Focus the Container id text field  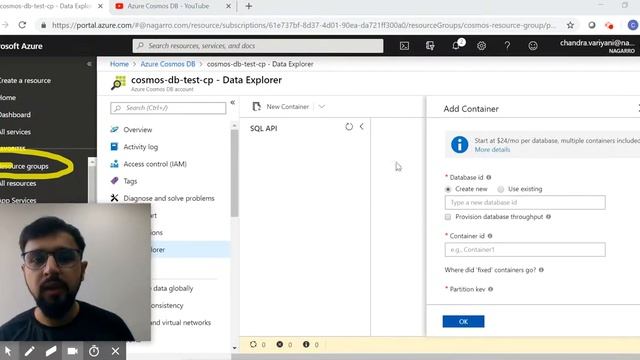point(525,250)
